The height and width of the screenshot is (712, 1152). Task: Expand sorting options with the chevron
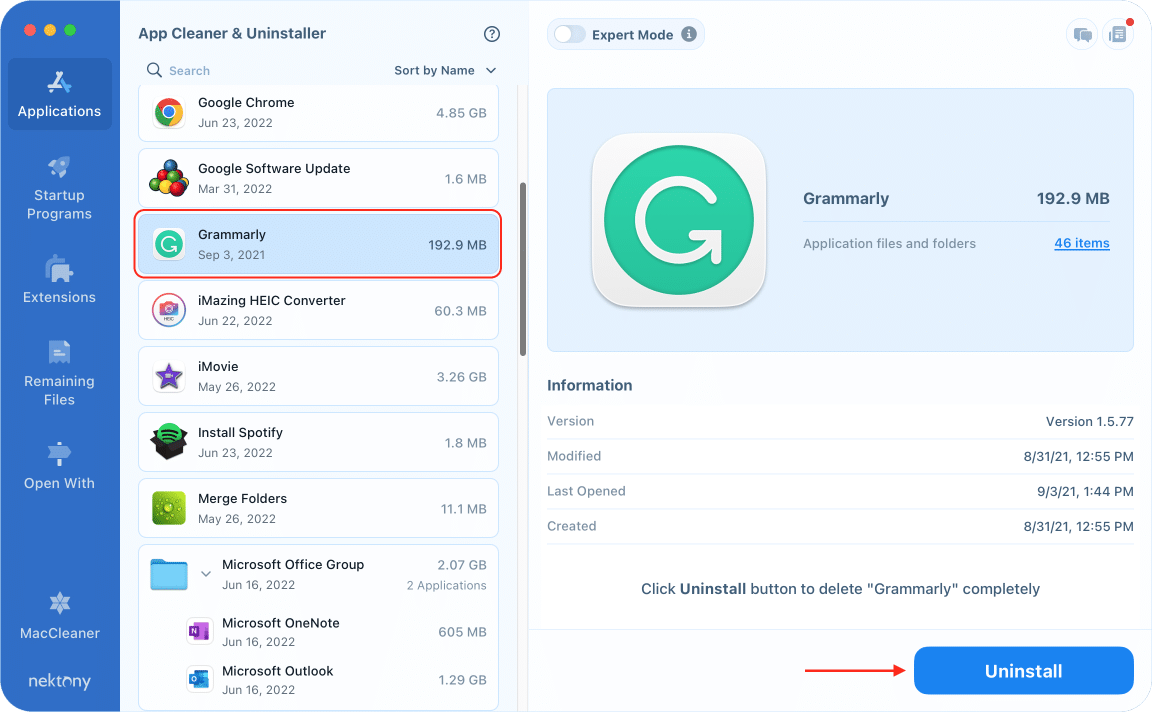[x=490, y=70]
